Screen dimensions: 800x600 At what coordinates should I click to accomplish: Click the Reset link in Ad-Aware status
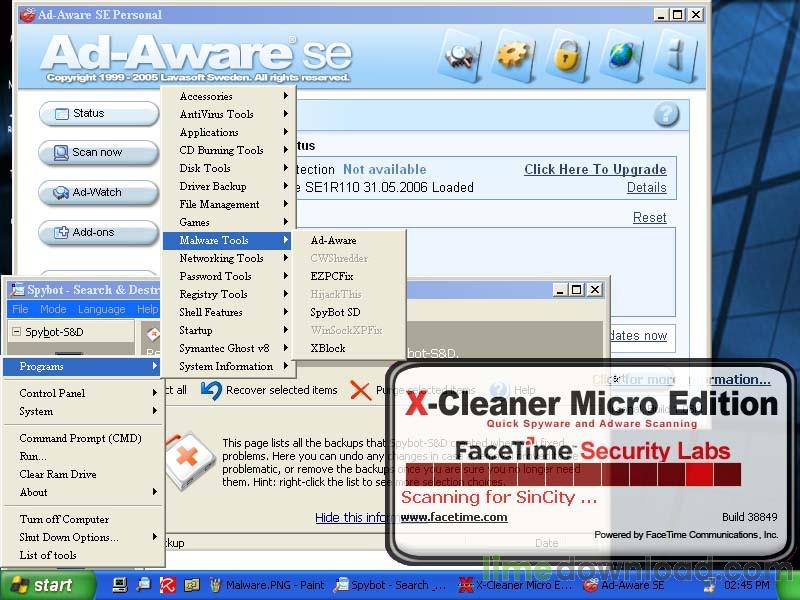pos(649,217)
